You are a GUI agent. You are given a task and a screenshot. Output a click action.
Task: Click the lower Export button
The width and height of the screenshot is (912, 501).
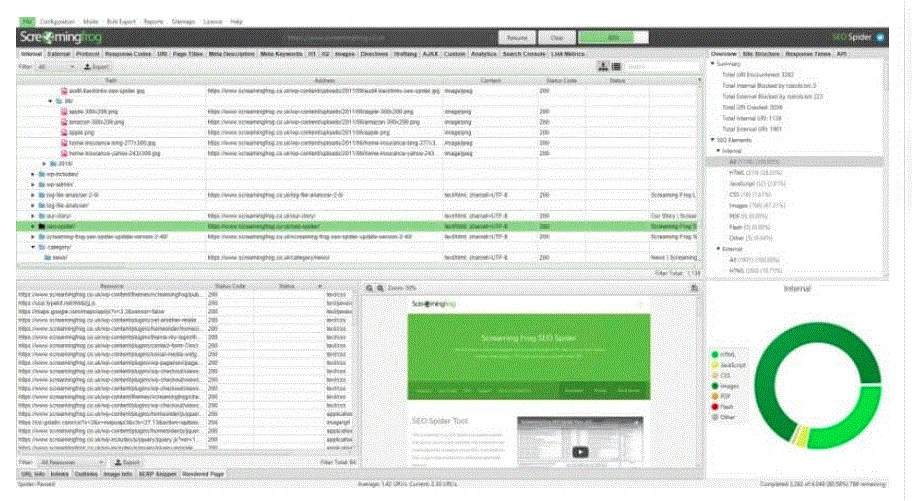(x=127, y=463)
